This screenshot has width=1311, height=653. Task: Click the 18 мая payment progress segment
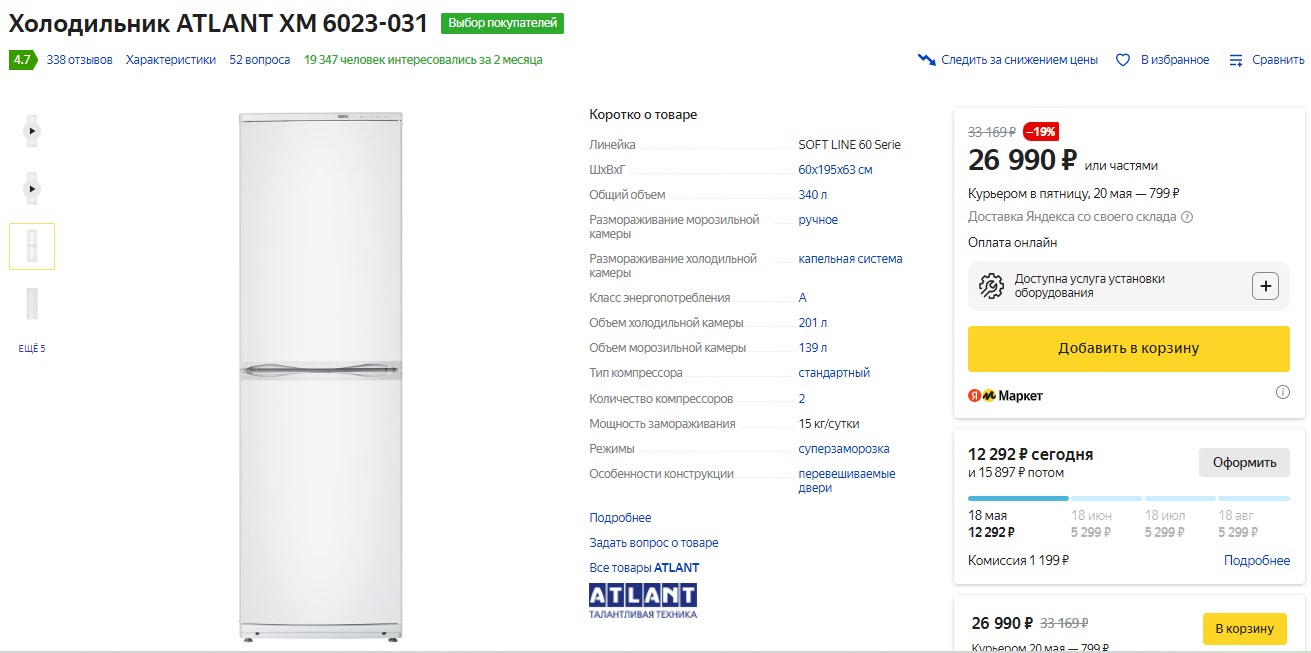tap(1019, 498)
